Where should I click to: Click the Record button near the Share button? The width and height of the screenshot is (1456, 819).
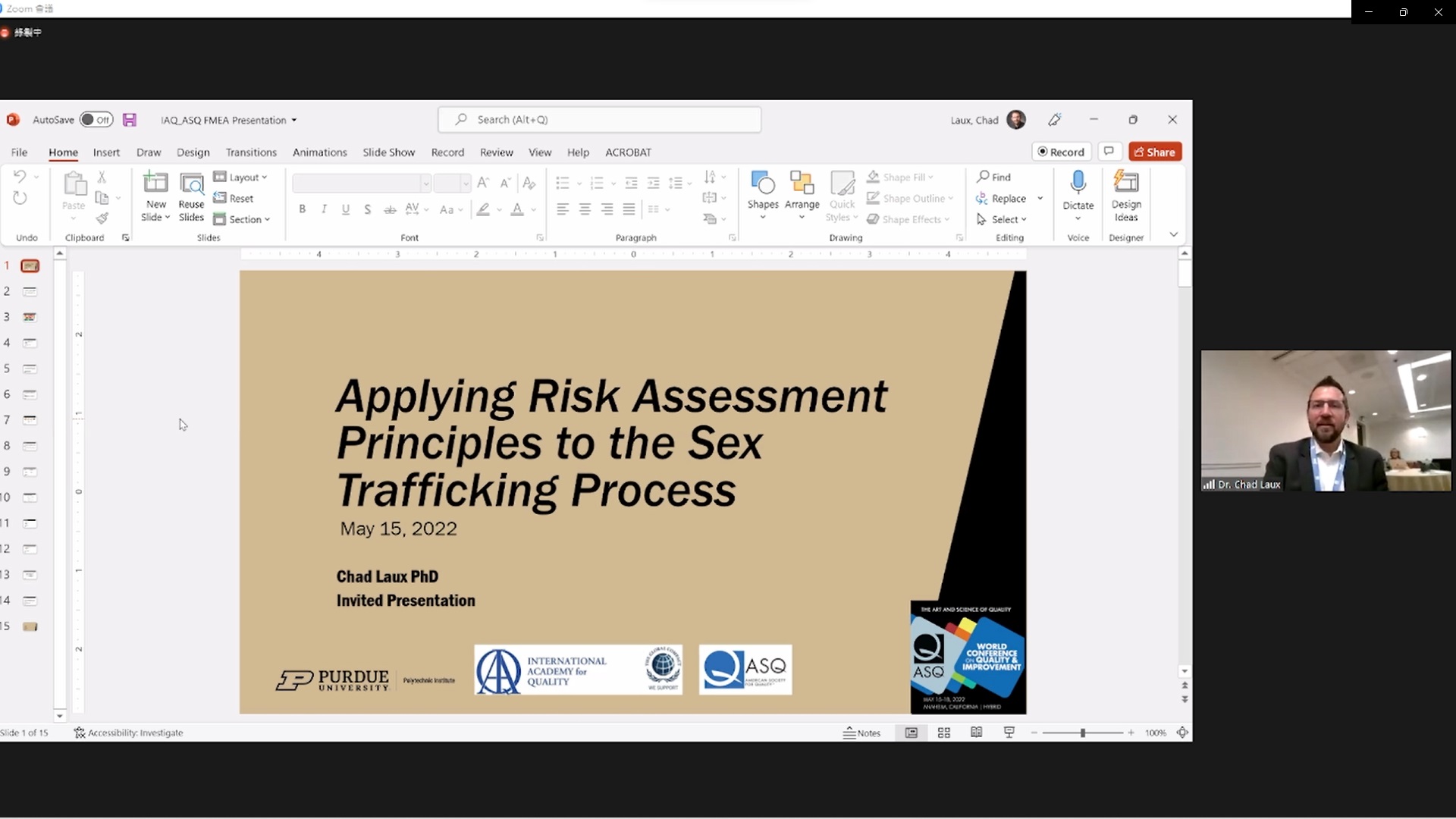[1061, 152]
